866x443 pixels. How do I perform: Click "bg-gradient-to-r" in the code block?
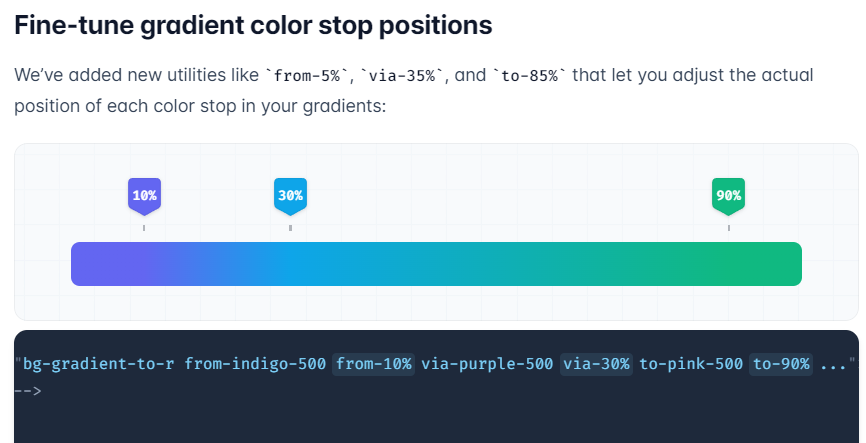(x=99, y=364)
